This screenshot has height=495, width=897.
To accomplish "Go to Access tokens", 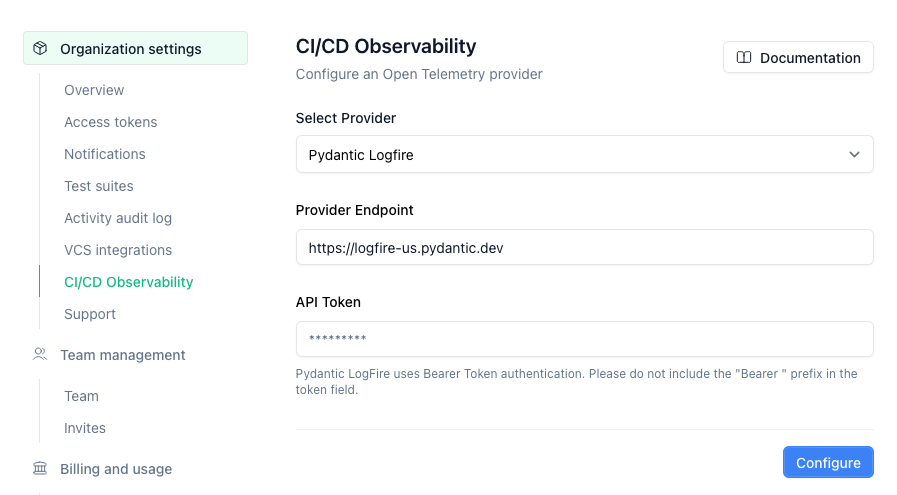I will tap(111, 122).
